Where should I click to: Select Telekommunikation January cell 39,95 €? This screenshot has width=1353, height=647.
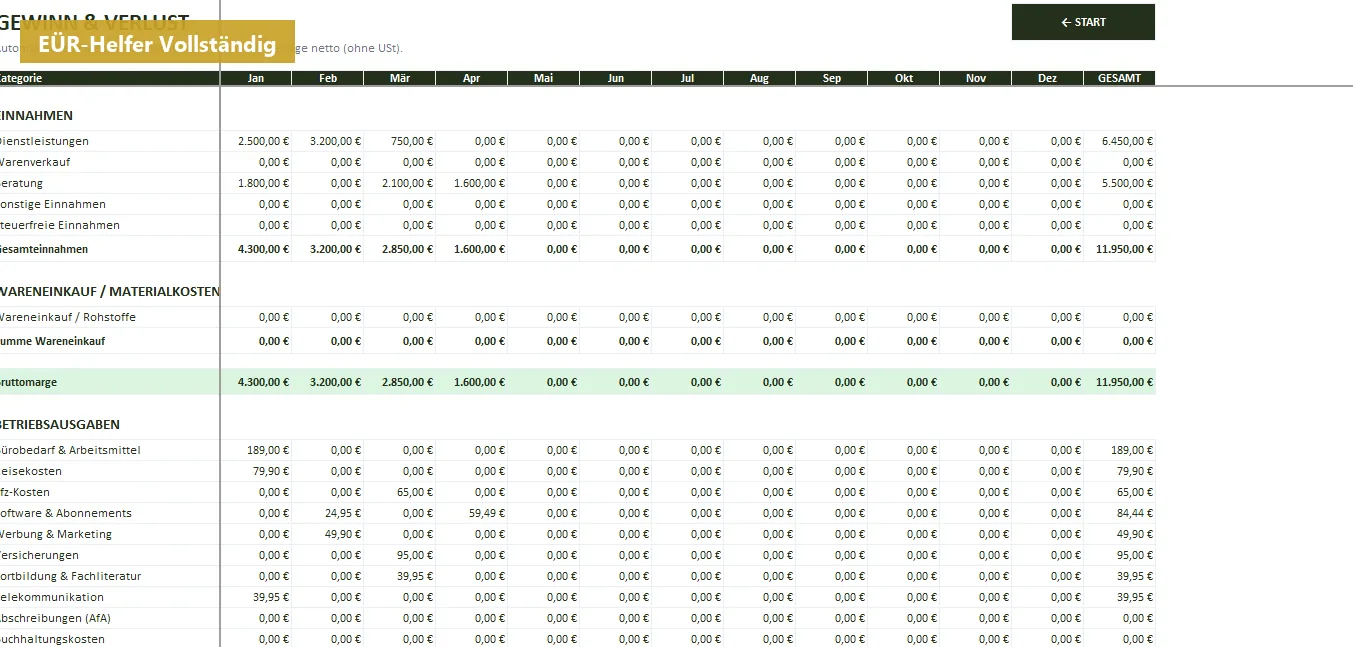256,597
